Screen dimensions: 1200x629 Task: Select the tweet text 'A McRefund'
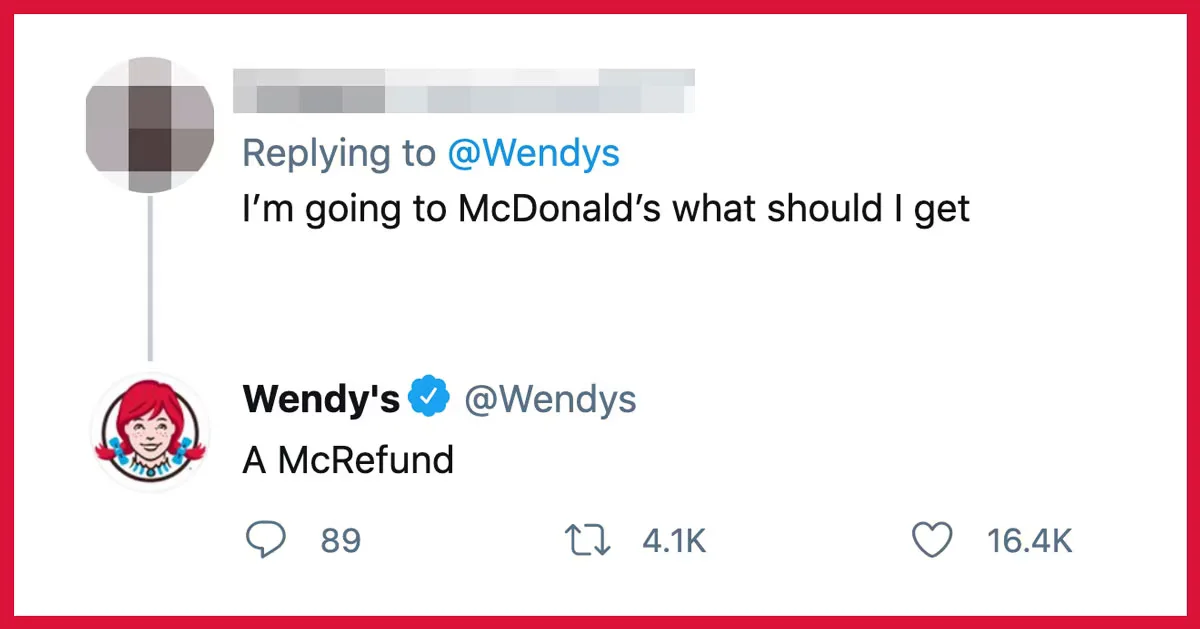point(347,460)
